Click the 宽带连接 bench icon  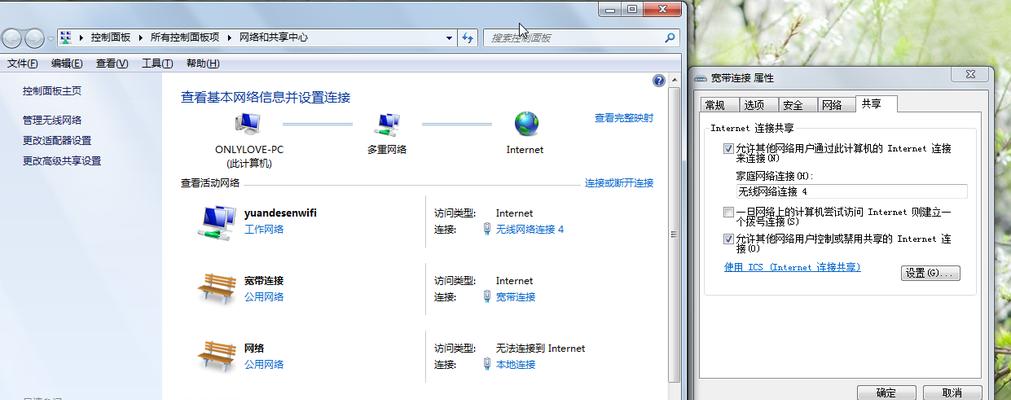(x=216, y=288)
